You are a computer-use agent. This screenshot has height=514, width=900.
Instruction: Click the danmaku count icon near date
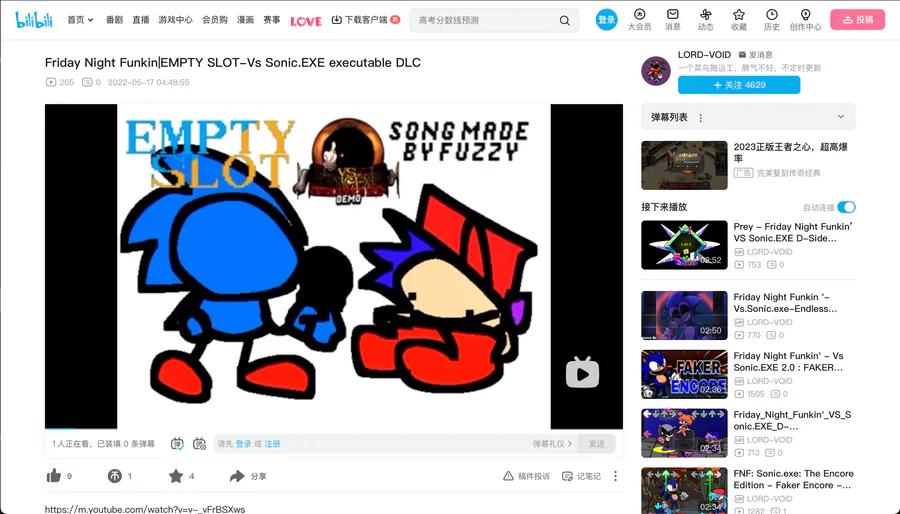(x=87, y=82)
